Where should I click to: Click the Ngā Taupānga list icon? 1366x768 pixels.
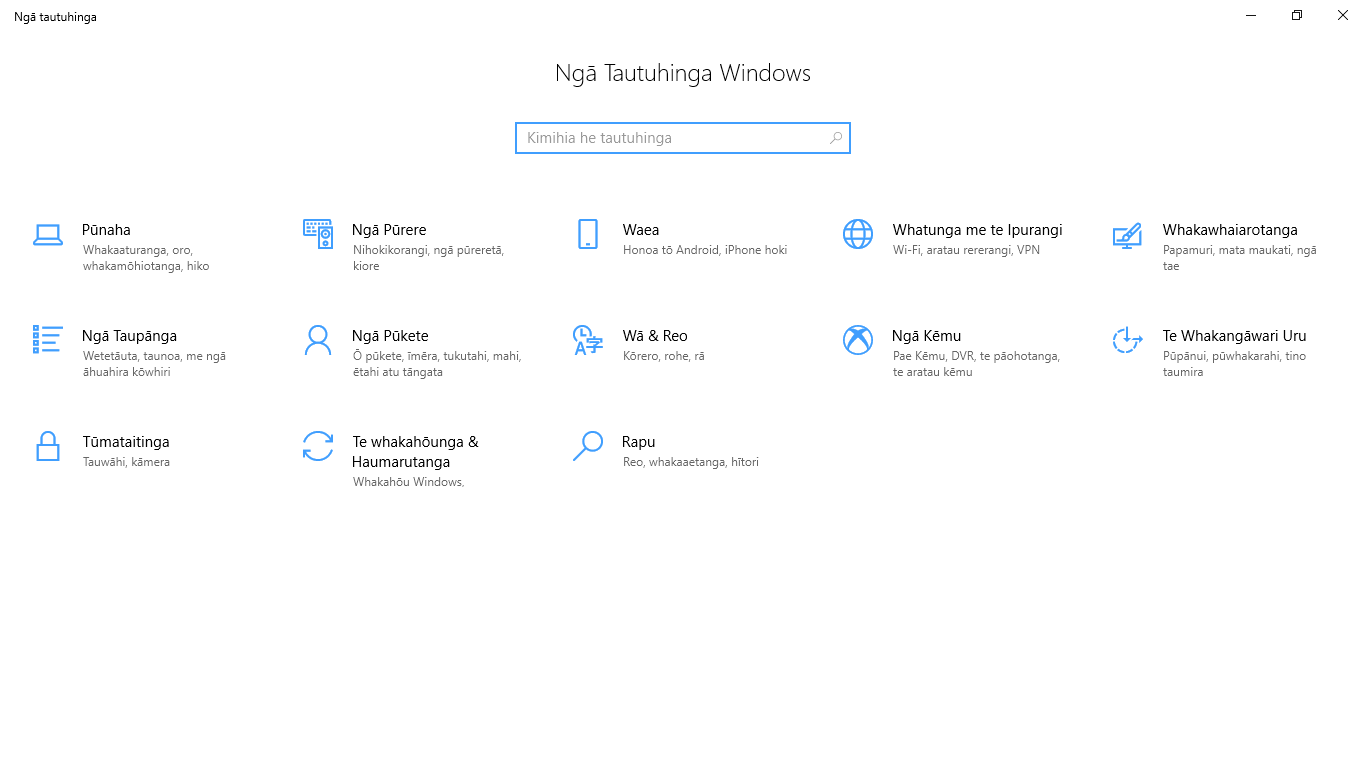tap(47, 340)
